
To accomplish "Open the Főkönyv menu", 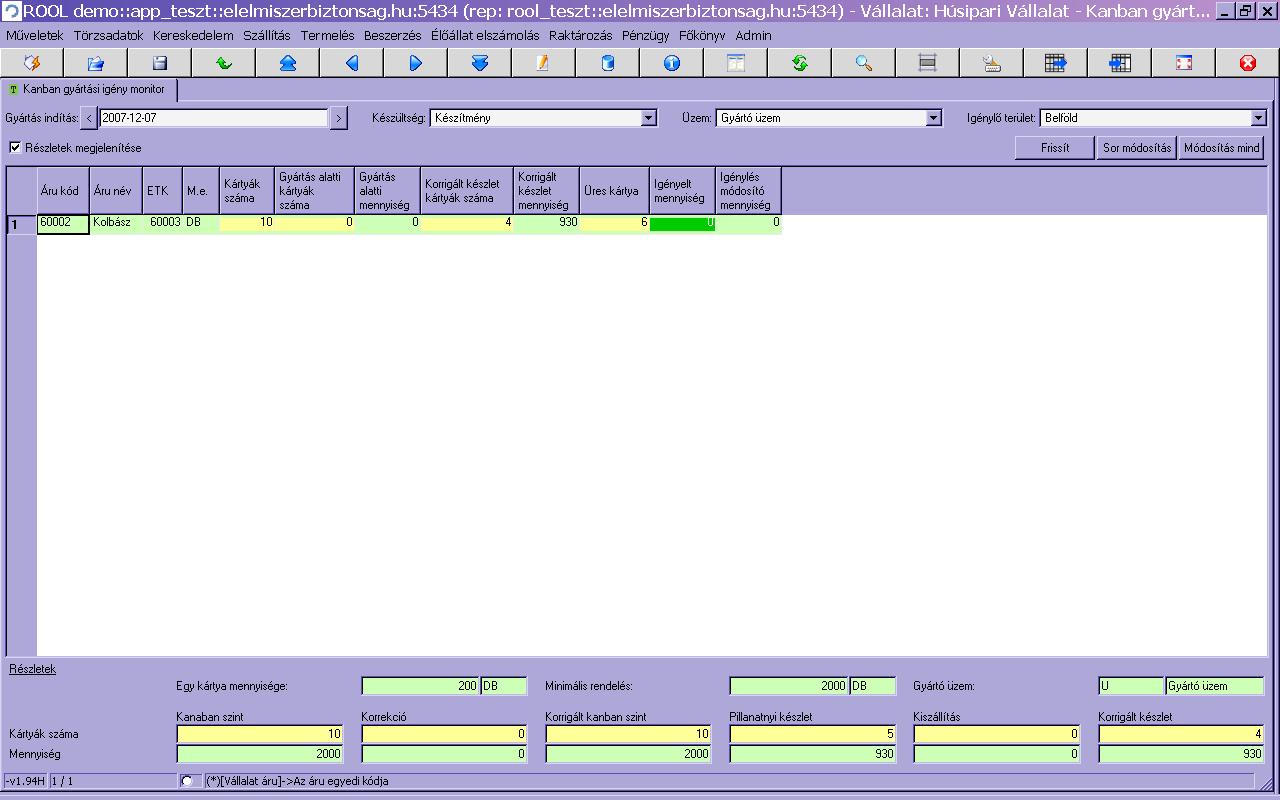I will click(702, 35).
